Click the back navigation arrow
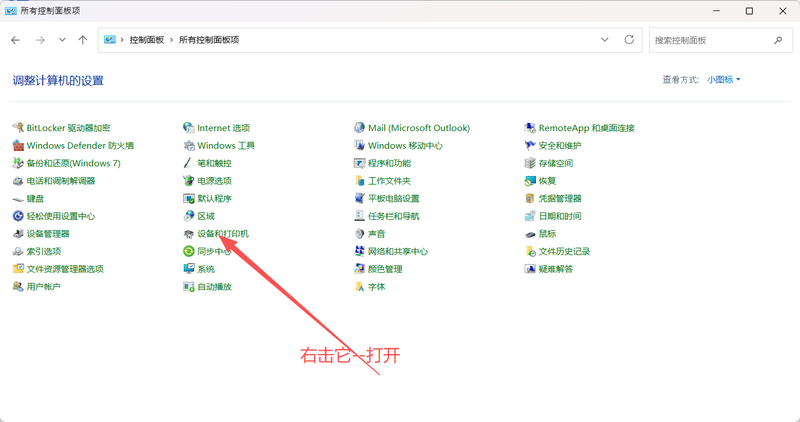Image resolution: width=800 pixels, height=422 pixels. 16,40
